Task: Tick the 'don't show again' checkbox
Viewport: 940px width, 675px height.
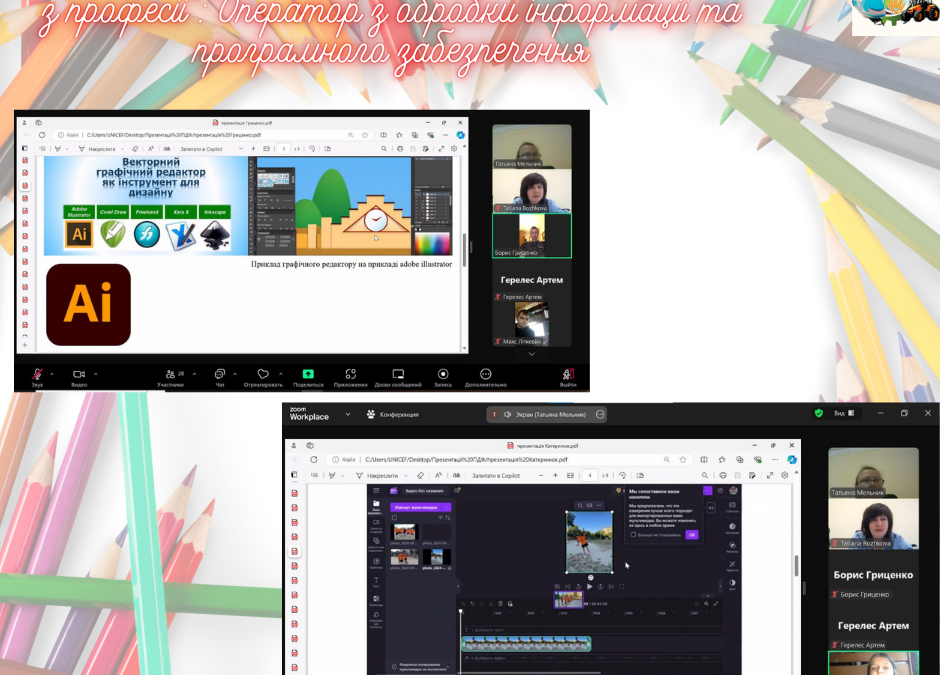Action: 633,535
